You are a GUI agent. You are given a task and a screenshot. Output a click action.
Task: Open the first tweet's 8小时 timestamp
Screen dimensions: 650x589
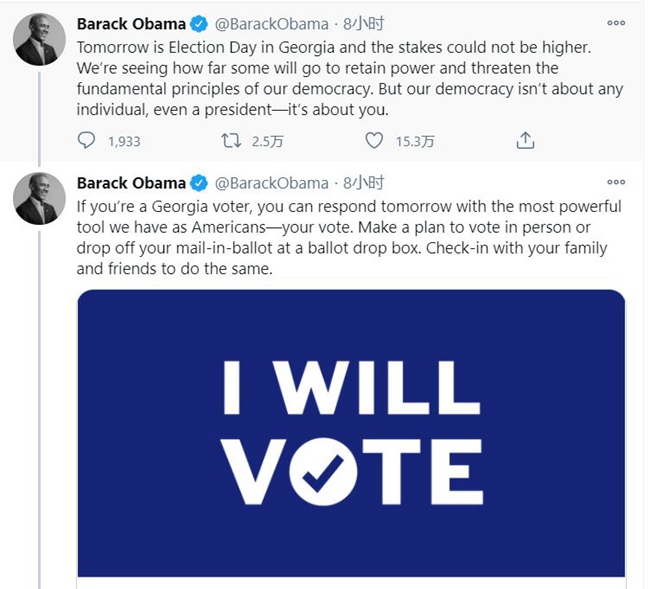coord(364,21)
